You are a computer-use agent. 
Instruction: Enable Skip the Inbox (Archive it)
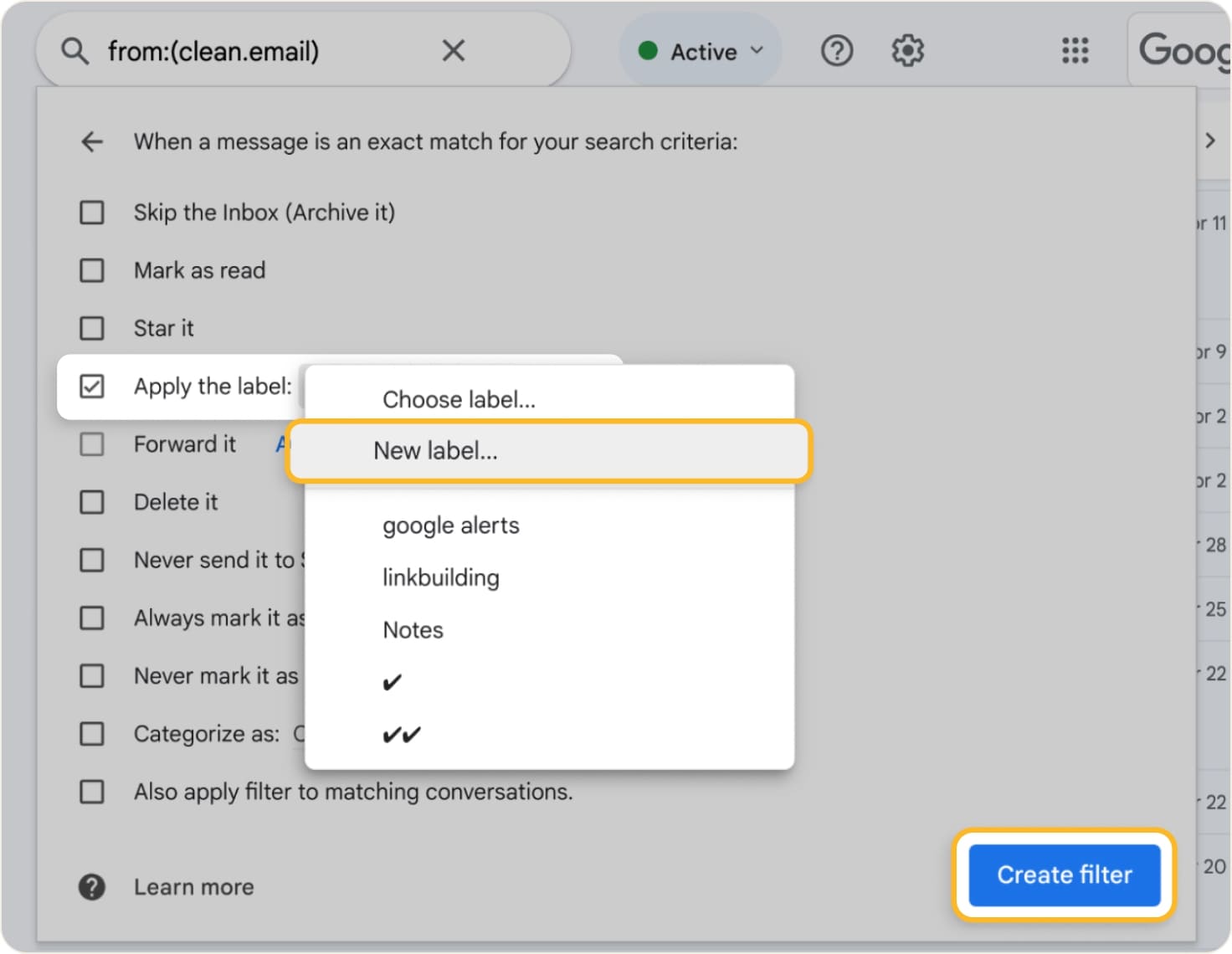(91, 212)
